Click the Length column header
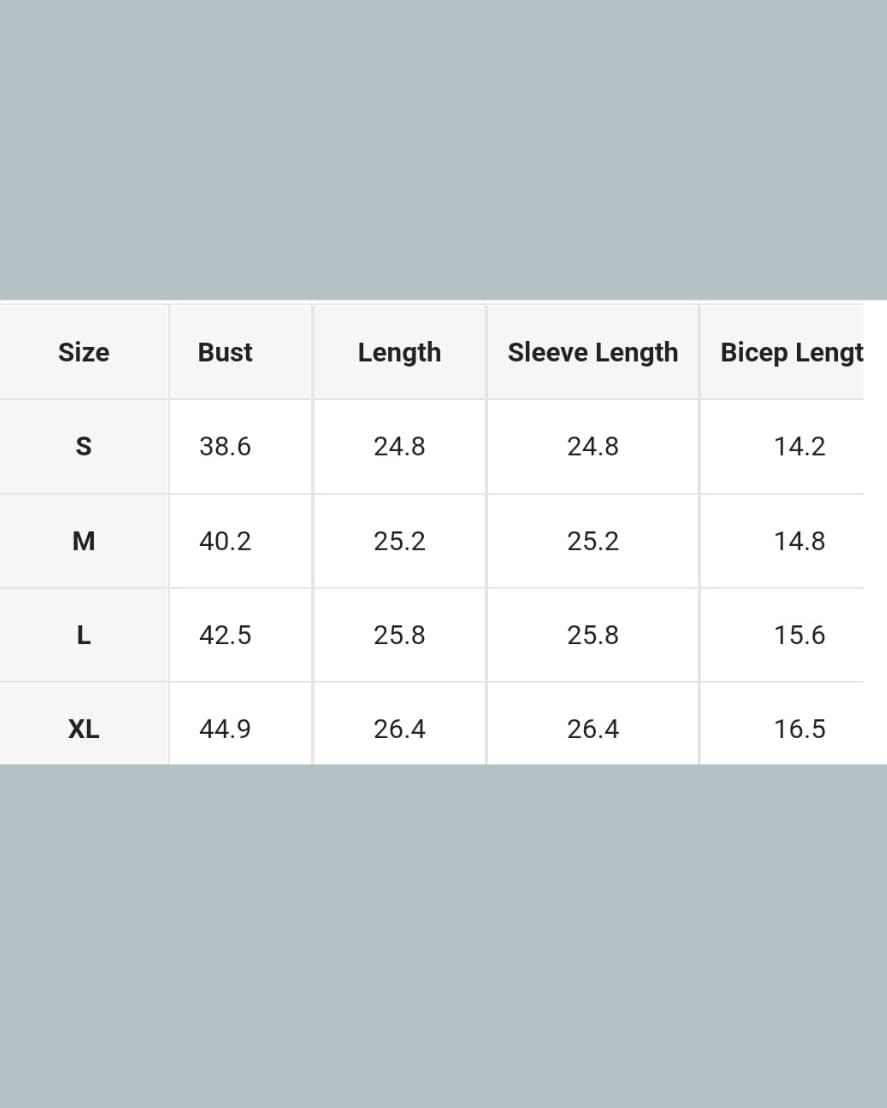The image size is (887, 1108). pyautogui.click(x=399, y=352)
